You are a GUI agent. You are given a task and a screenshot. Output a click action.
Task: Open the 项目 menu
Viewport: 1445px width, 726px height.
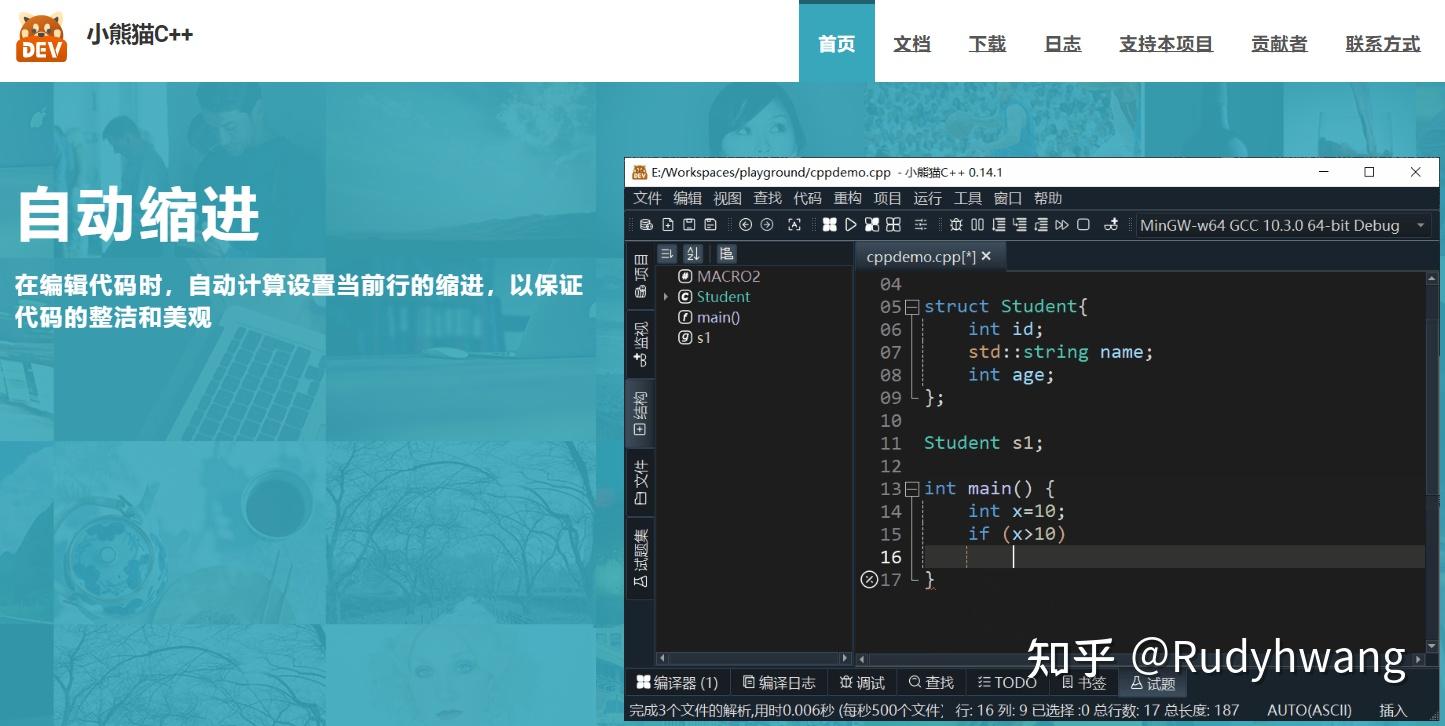[x=887, y=198]
